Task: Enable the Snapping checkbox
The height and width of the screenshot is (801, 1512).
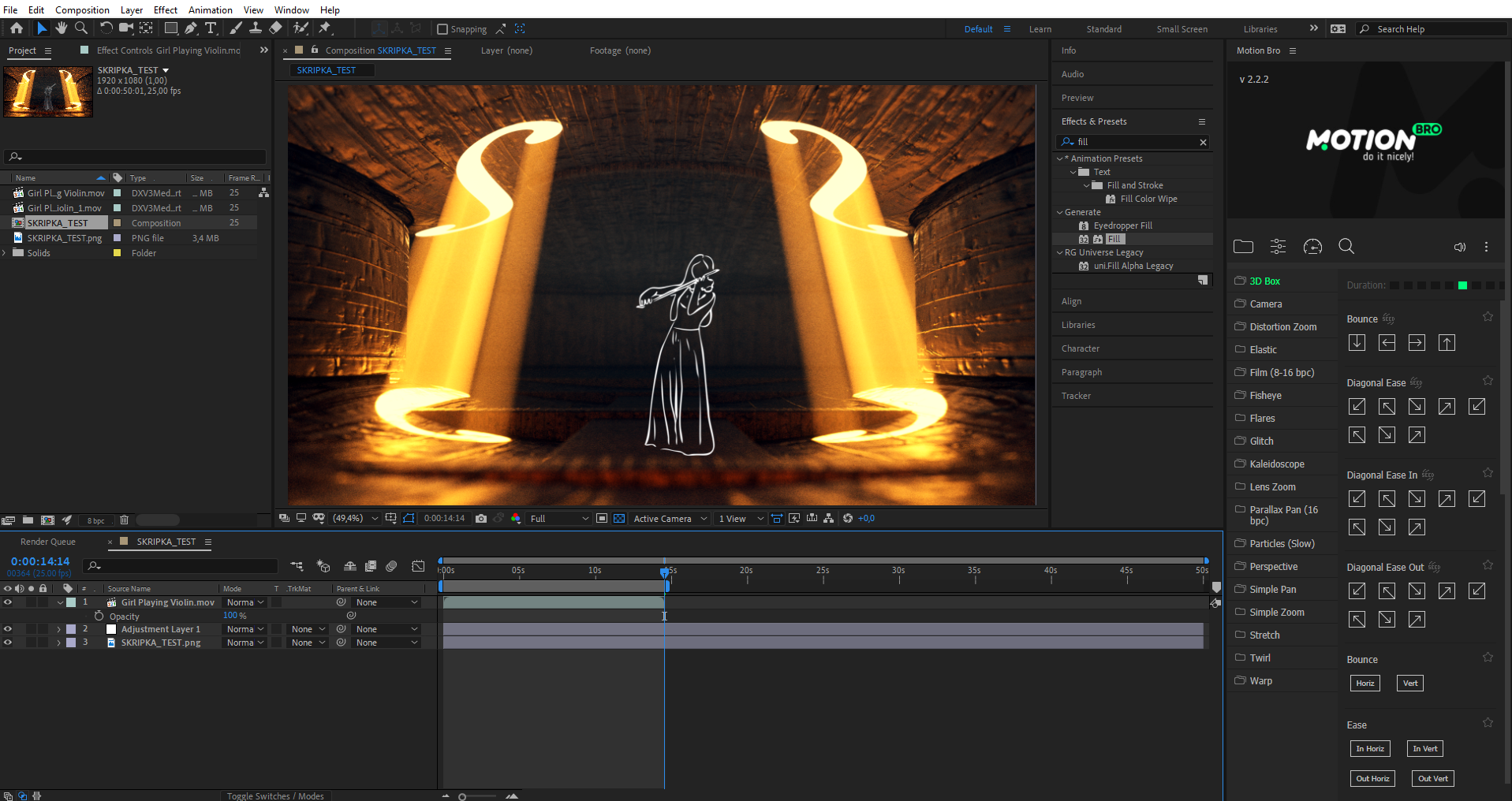Action: coord(442,29)
